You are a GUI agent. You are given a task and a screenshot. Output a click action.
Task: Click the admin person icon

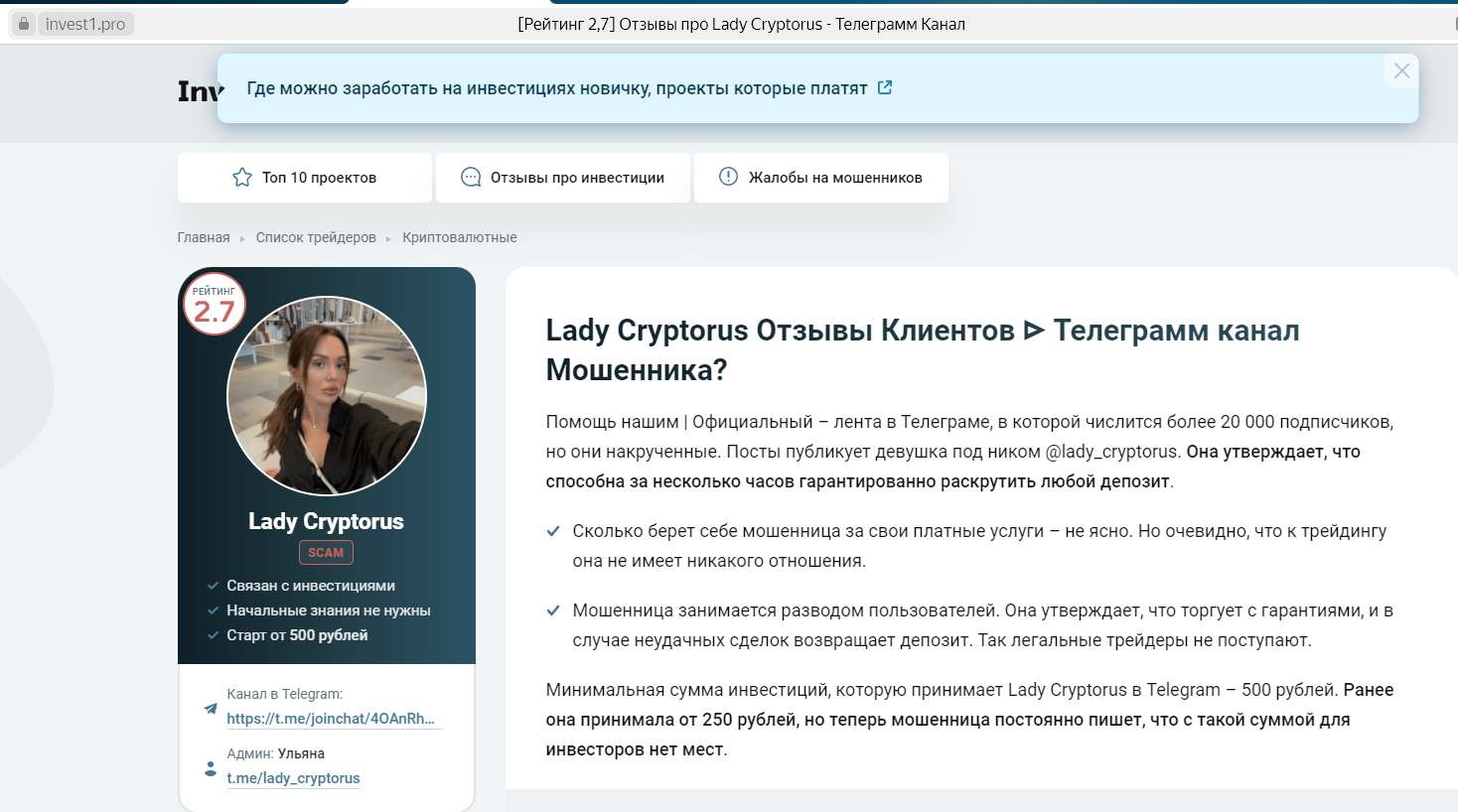[211, 768]
